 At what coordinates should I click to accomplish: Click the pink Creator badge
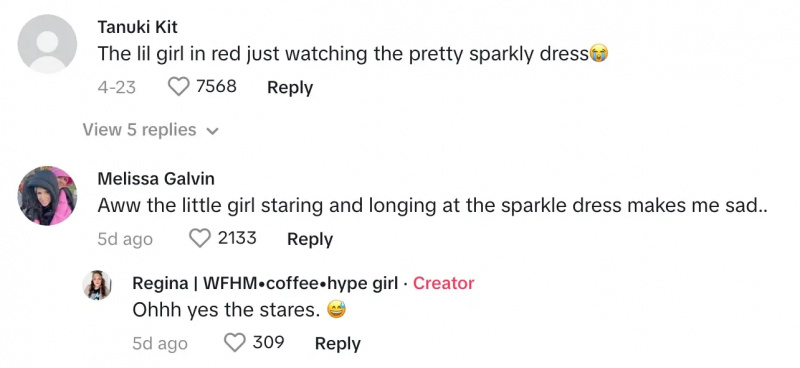pyautogui.click(x=443, y=283)
